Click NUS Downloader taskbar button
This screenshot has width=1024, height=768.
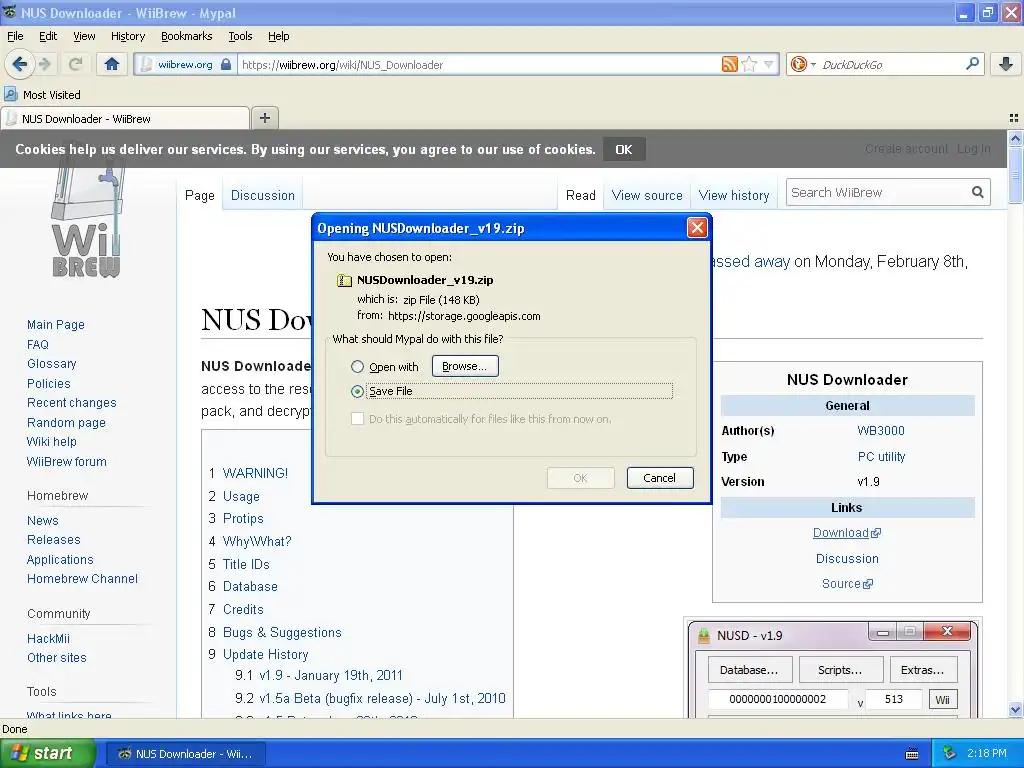pos(185,754)
